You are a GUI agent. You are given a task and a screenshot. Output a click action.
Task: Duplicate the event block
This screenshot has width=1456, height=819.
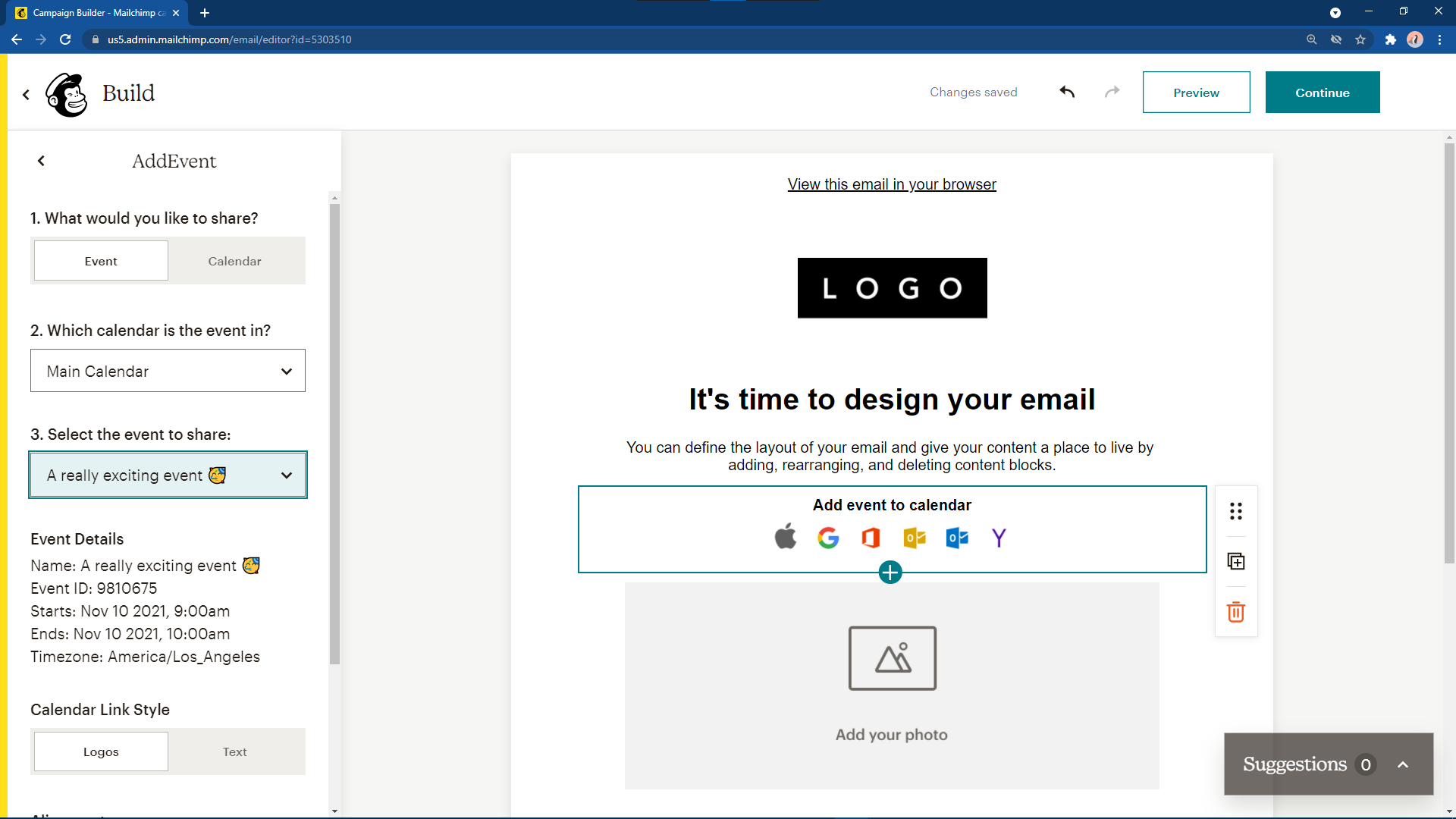[1235, 562]
